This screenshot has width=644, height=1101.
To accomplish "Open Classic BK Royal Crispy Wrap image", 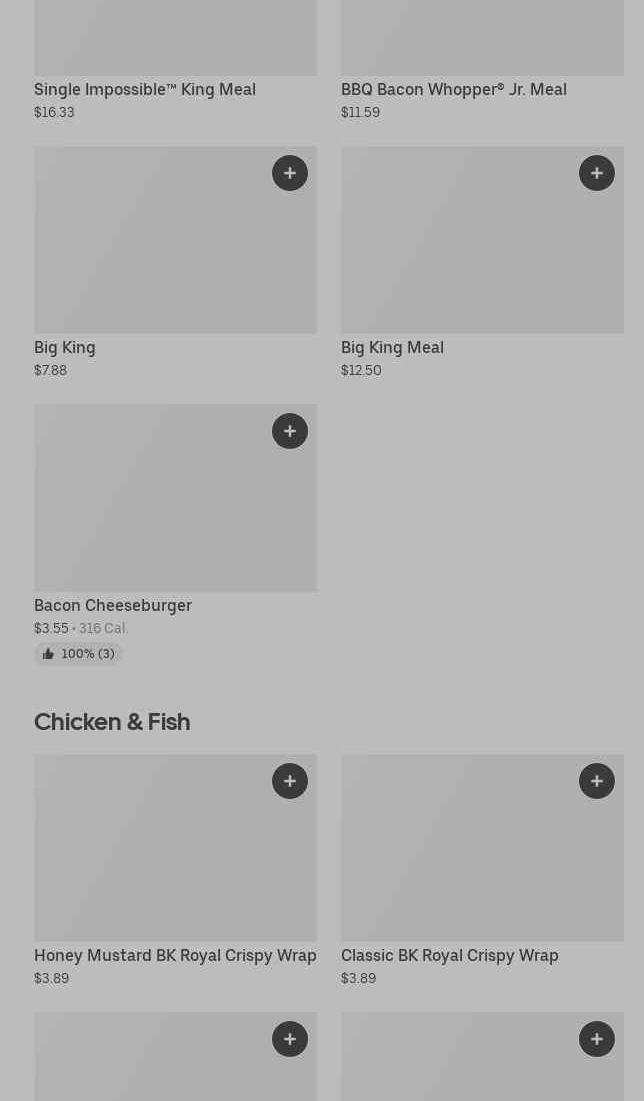I will coord(482,848).
